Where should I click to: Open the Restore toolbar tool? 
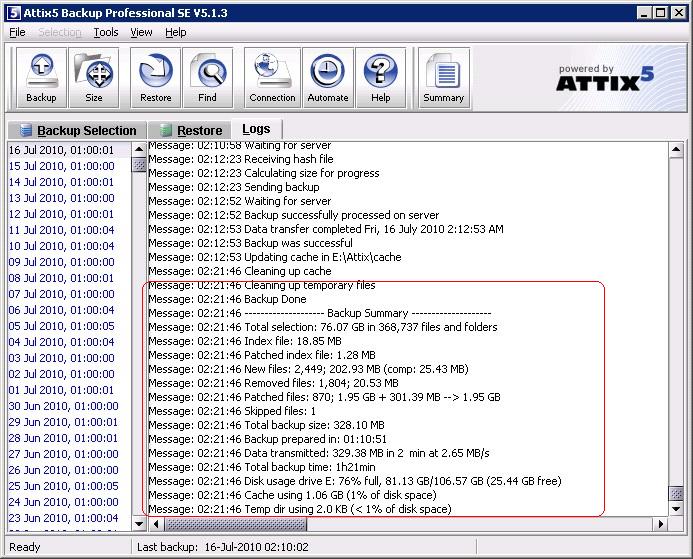(x=155, y=78)
